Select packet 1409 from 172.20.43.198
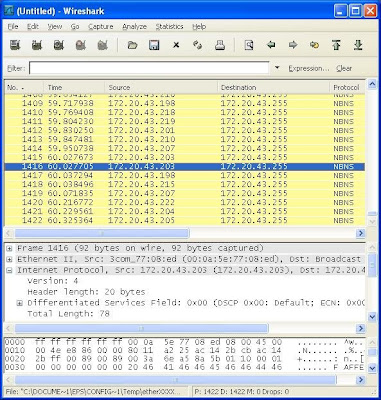Image resolution: width=381 pixels, height=400 pixels. tap(185, 103)
